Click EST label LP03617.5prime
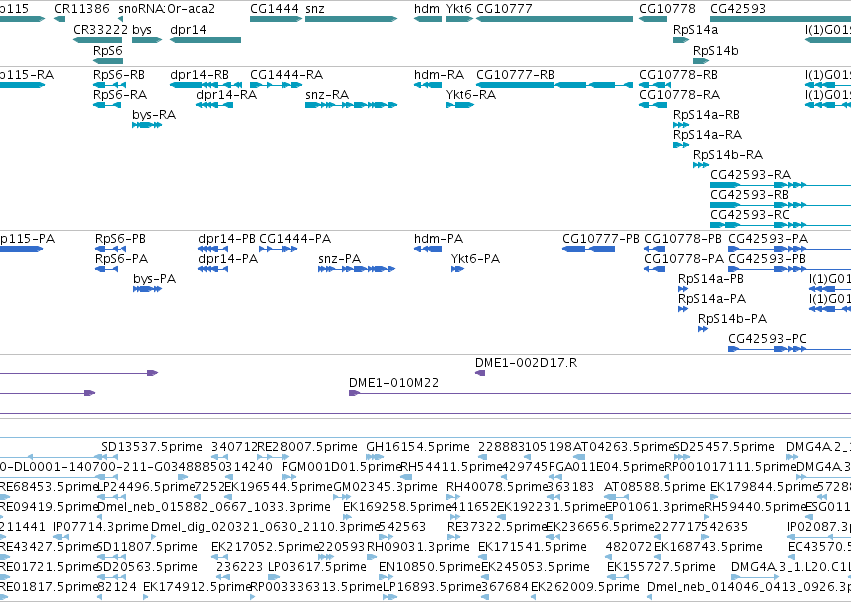851x602 pixels. pos(317,567)
